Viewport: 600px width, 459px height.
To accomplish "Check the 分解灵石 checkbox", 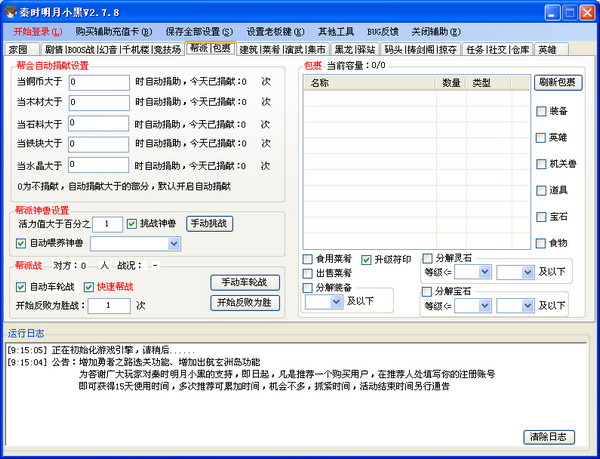I will coord(427,259).
